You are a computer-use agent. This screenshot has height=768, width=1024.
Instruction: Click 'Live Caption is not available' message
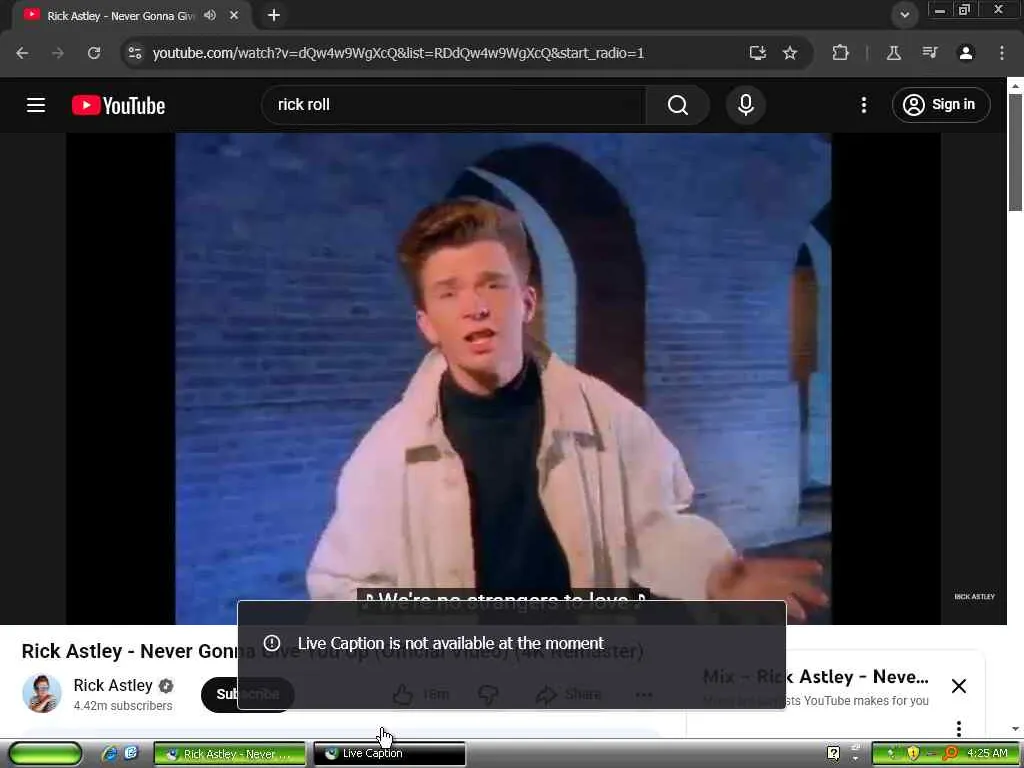tap(451, 643)
